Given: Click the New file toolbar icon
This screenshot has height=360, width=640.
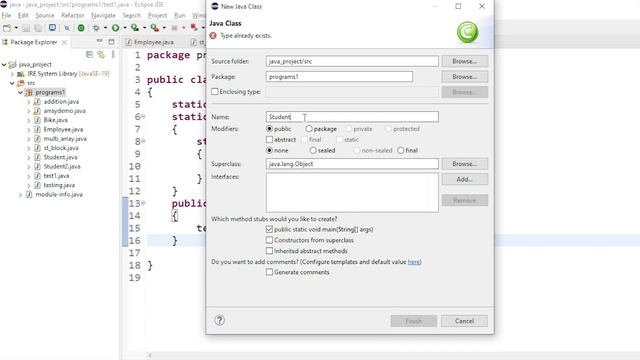Looking at the screenshot, I should pyautogui.click(x=7, y=28).
